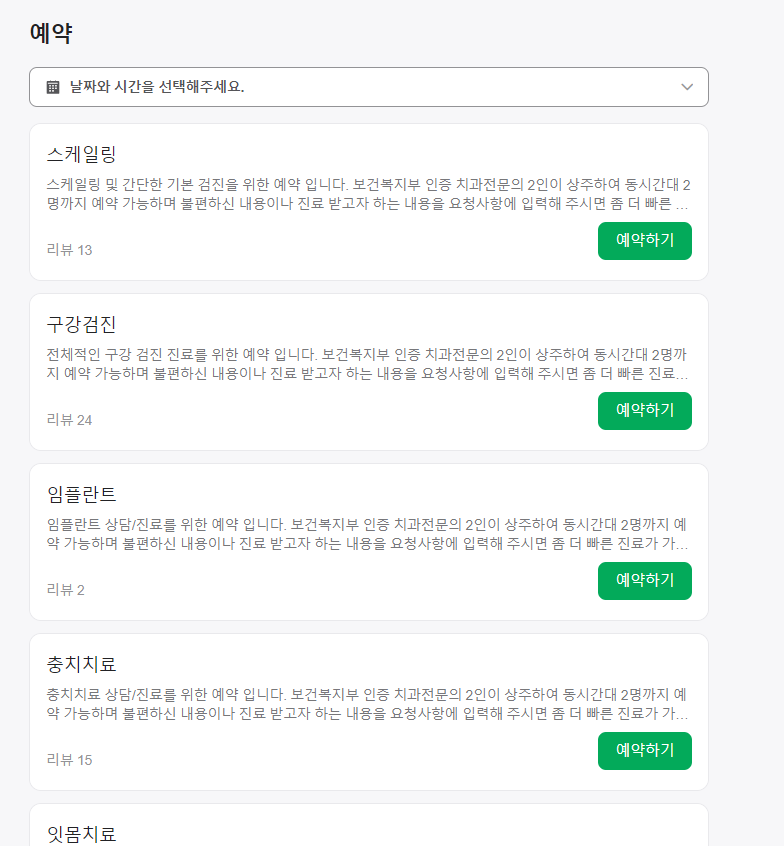The image size is (784, 846).
Task: Click 예약하기 button for 충치치료
Action: [644, 751]
